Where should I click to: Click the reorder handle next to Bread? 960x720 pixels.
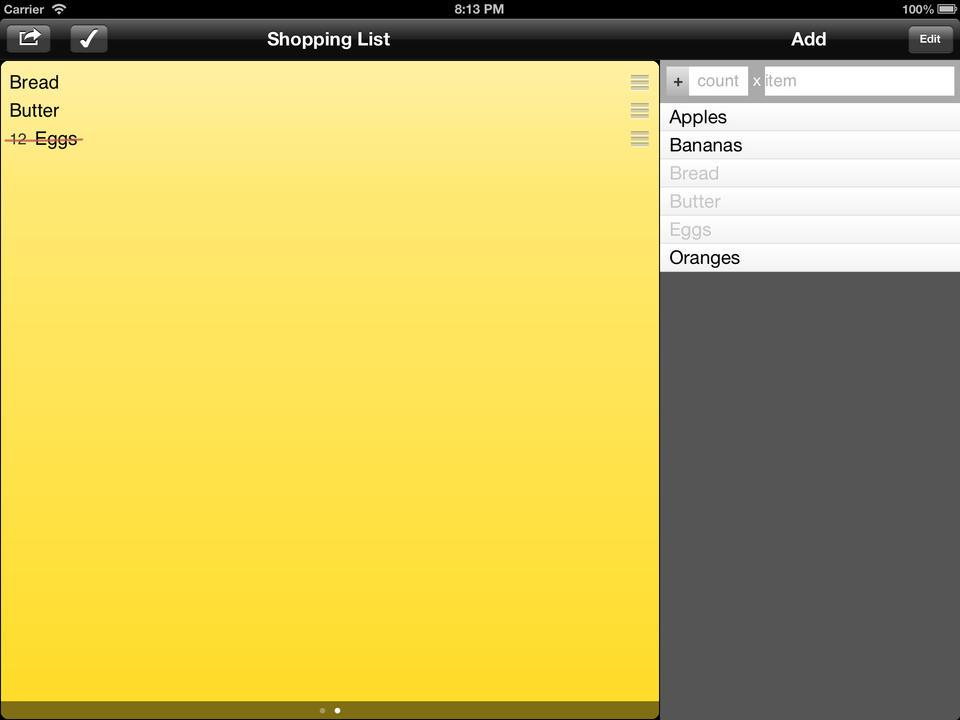coord(640,82)
